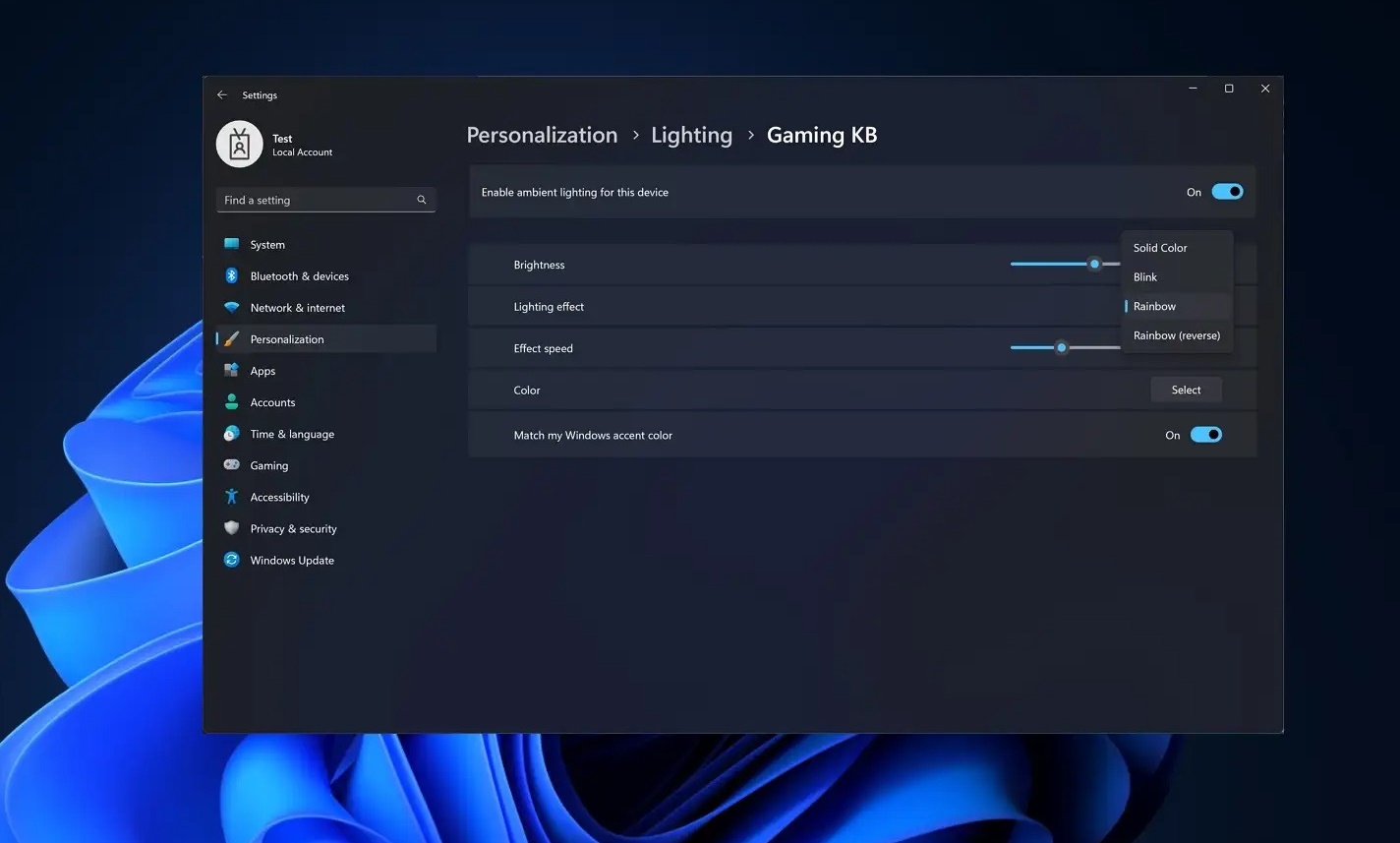Turn off ambient lighting toggle
Viewport: 1400px width, 843px height.
tap(1227, 192)
